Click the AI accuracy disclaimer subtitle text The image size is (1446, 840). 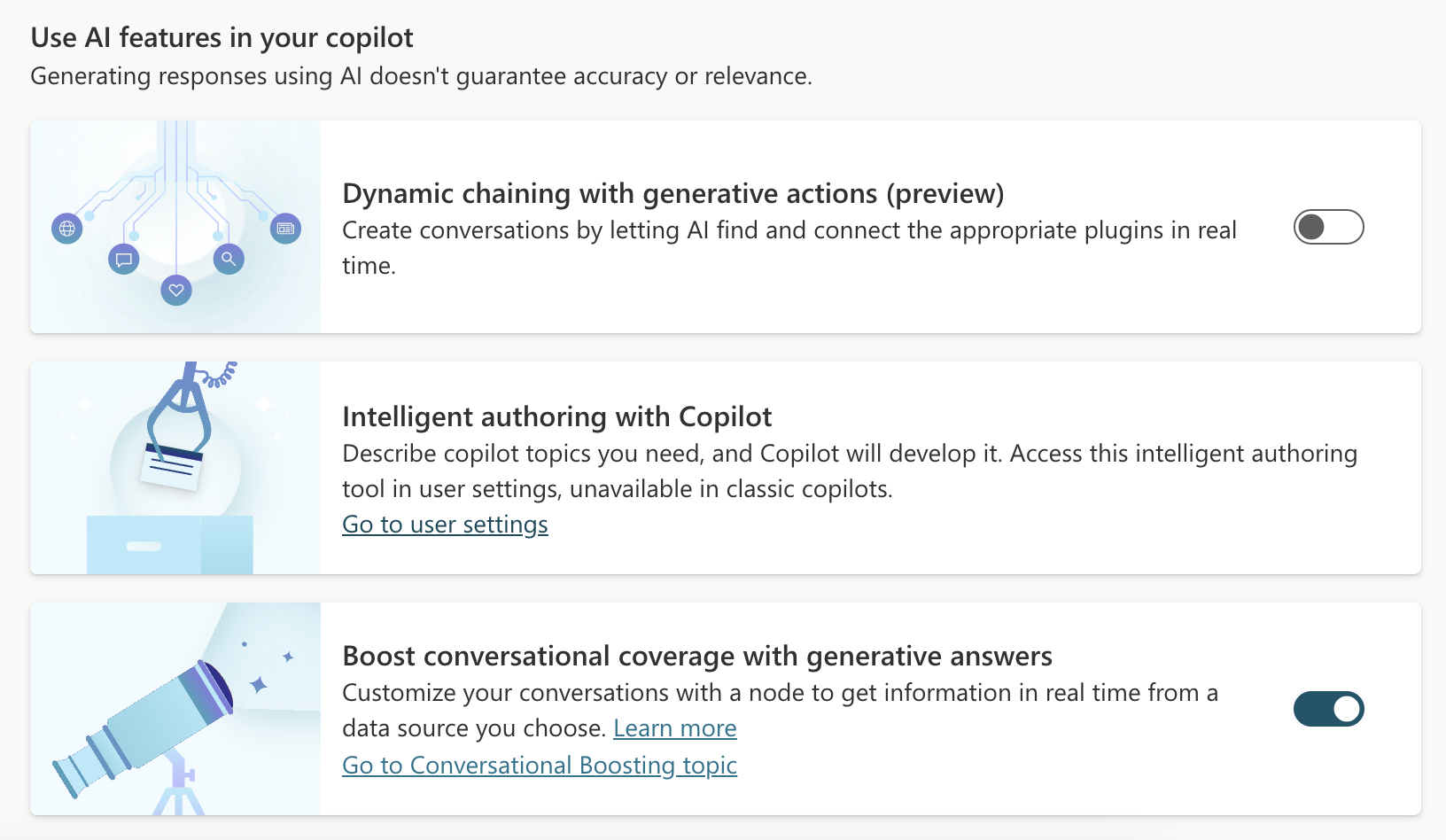point(421,76)
